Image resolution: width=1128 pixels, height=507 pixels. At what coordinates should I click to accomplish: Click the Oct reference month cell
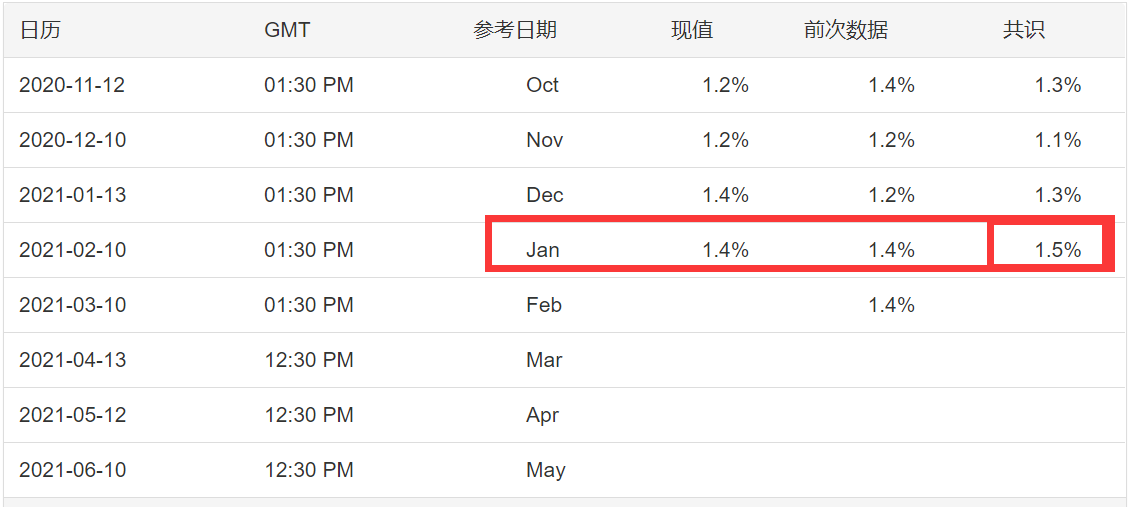point(542,85)
